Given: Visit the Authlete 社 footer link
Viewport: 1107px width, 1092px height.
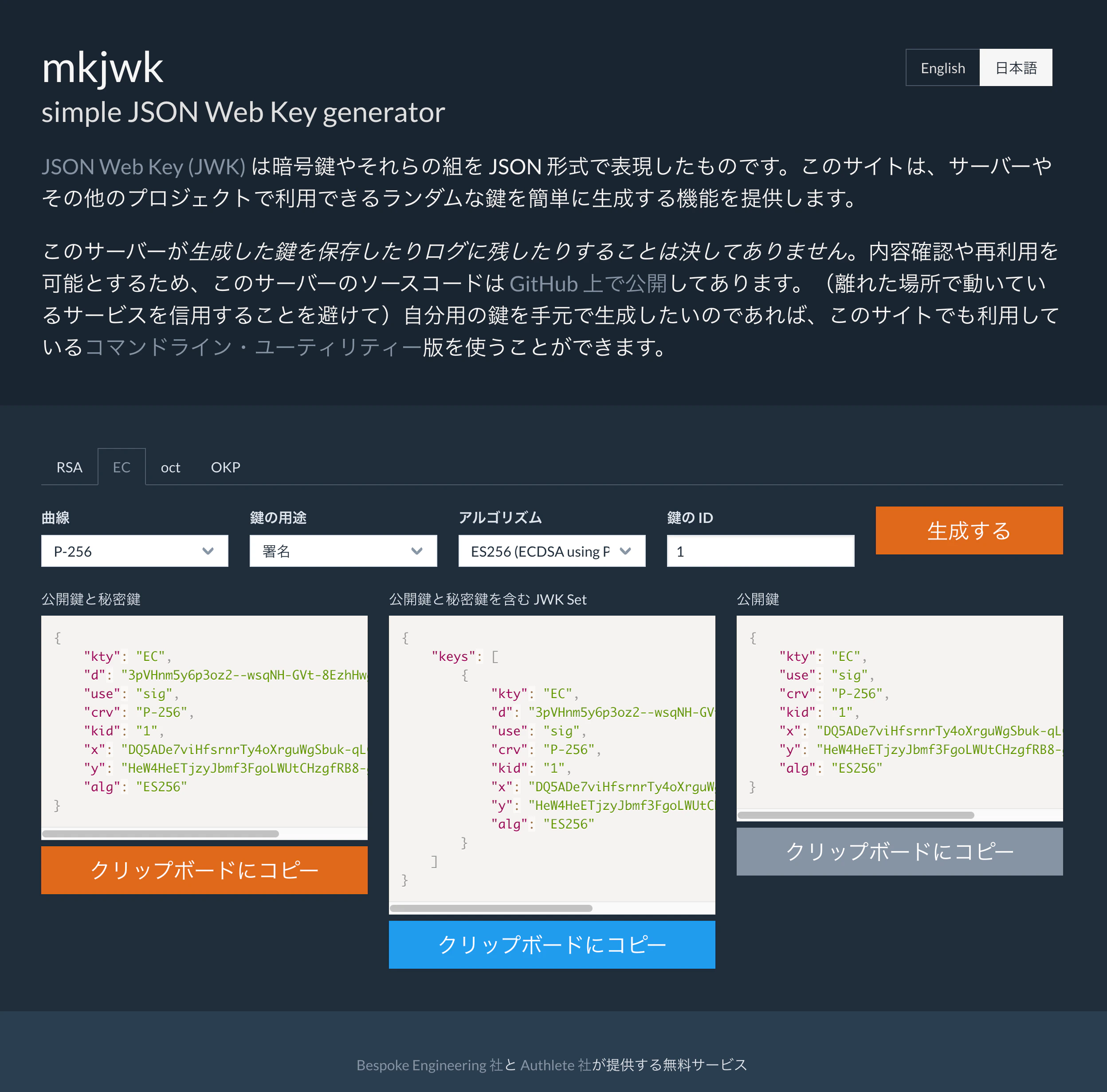Looking at the screenshot, I should (555, 1065).
